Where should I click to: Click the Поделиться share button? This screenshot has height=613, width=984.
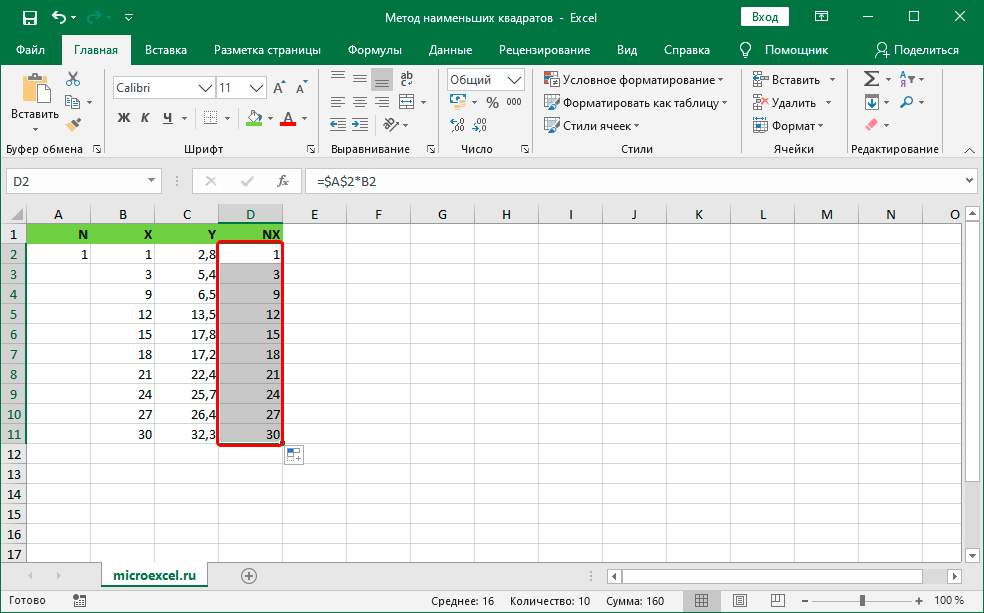coord(916,50)
